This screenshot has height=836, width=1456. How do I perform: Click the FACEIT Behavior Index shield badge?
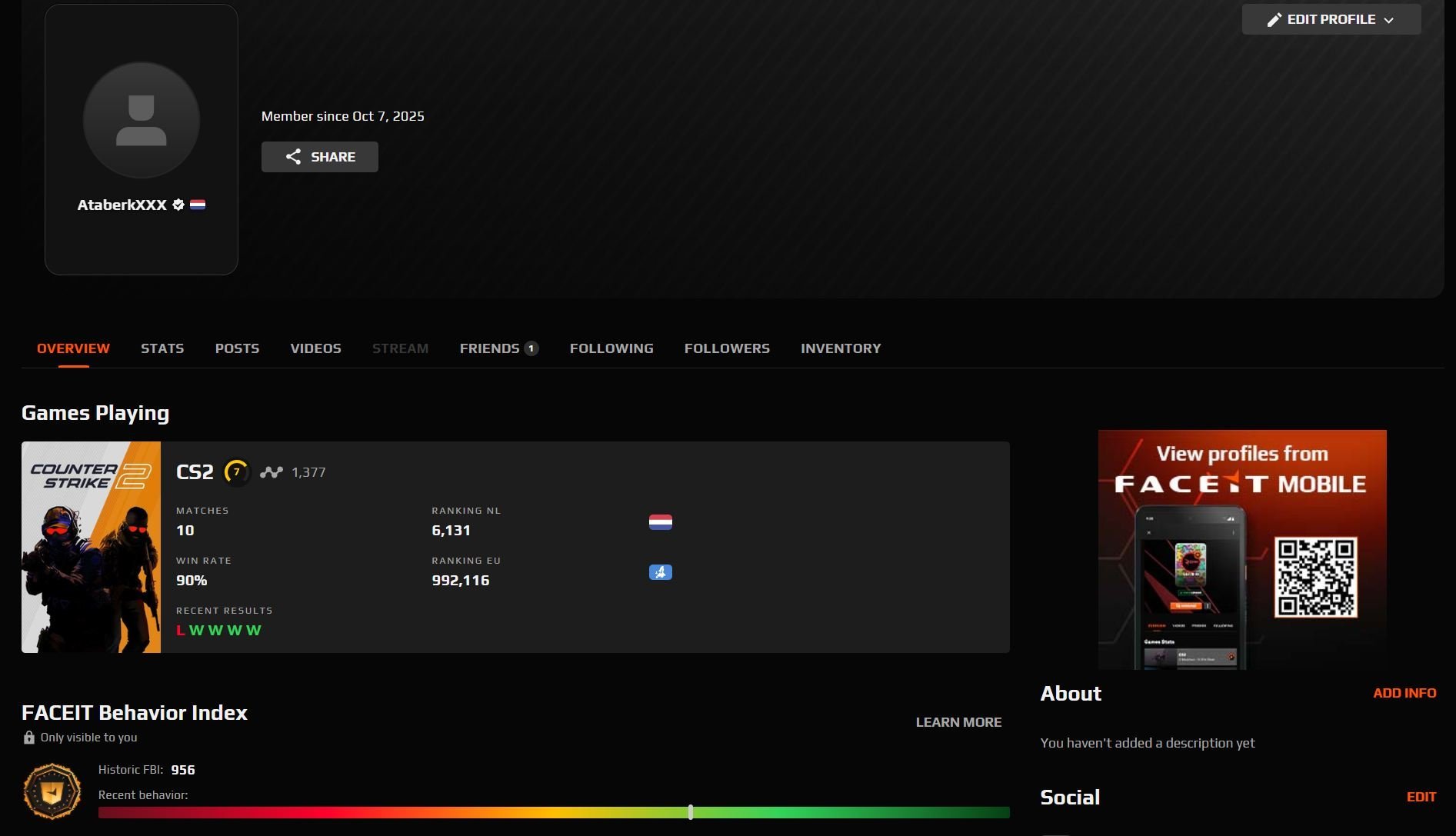[52, 791]
